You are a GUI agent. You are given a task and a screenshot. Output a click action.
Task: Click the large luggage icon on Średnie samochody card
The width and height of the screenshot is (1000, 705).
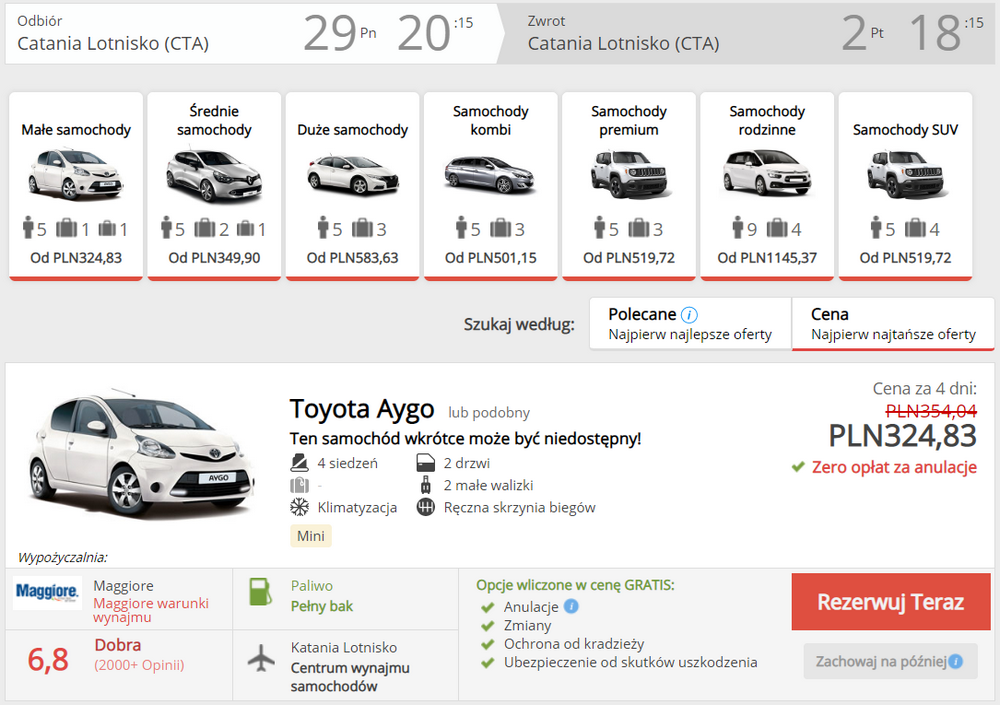click(205, 227)
